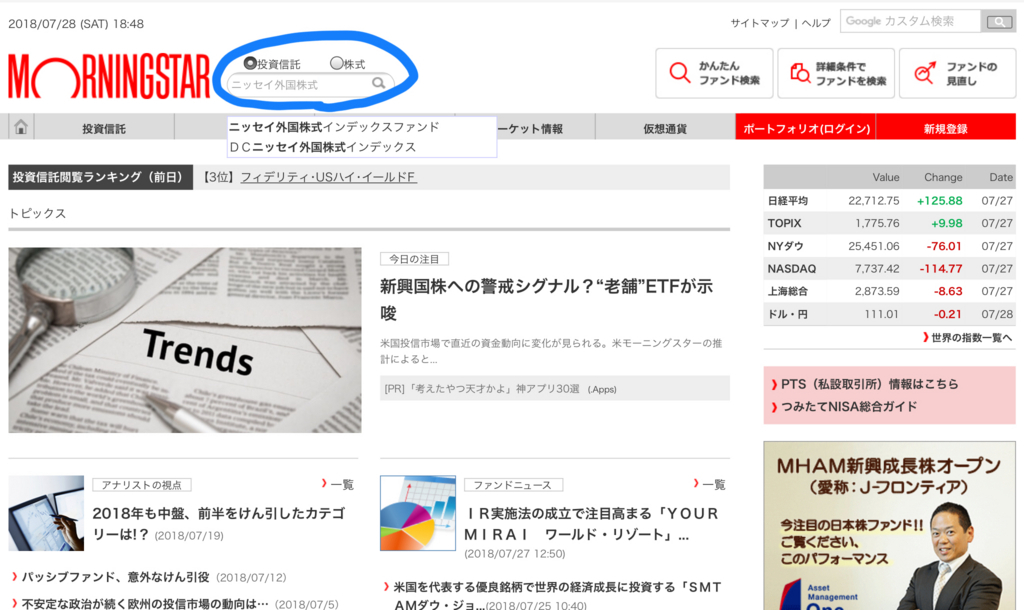Select the 株式 radio button
The height and width of the screenshot is (610, 1024).
click(x=336, y=63)
